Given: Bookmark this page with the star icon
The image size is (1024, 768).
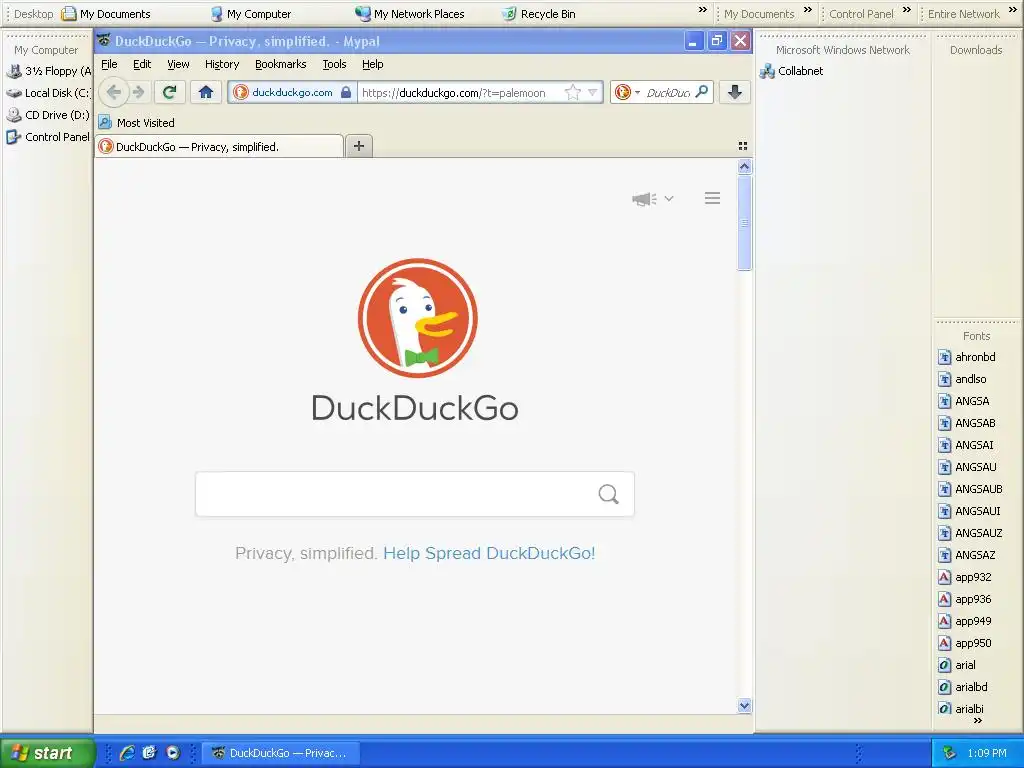Looking at the screenshot, I should click(x=573, y=92).
